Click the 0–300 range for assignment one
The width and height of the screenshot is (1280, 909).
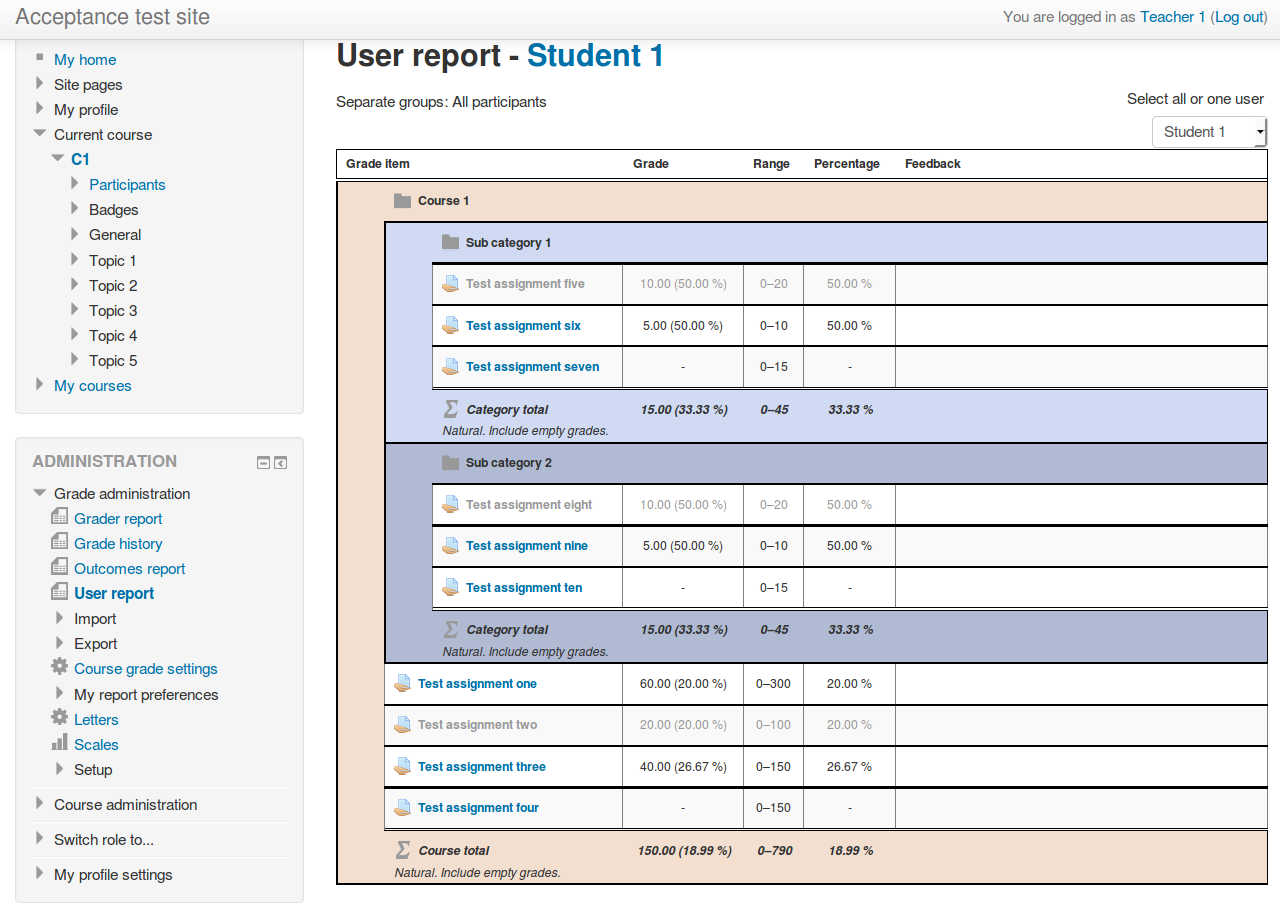(x=773, y=684)
